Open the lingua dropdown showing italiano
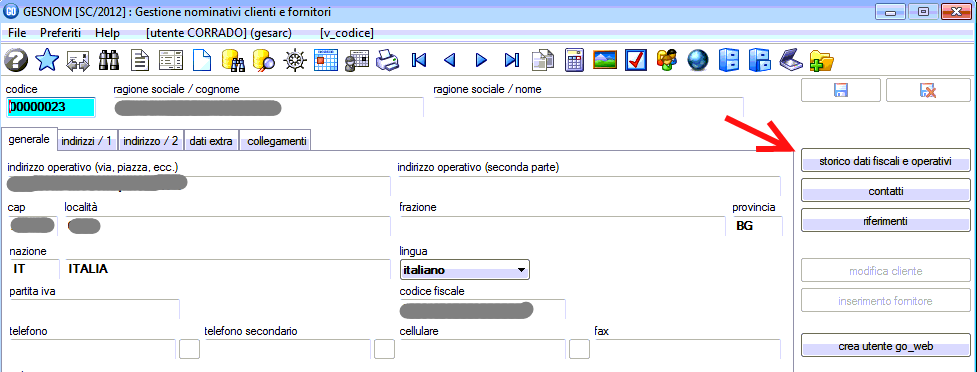This screenshot has width=977, height=372. (464, 270)
